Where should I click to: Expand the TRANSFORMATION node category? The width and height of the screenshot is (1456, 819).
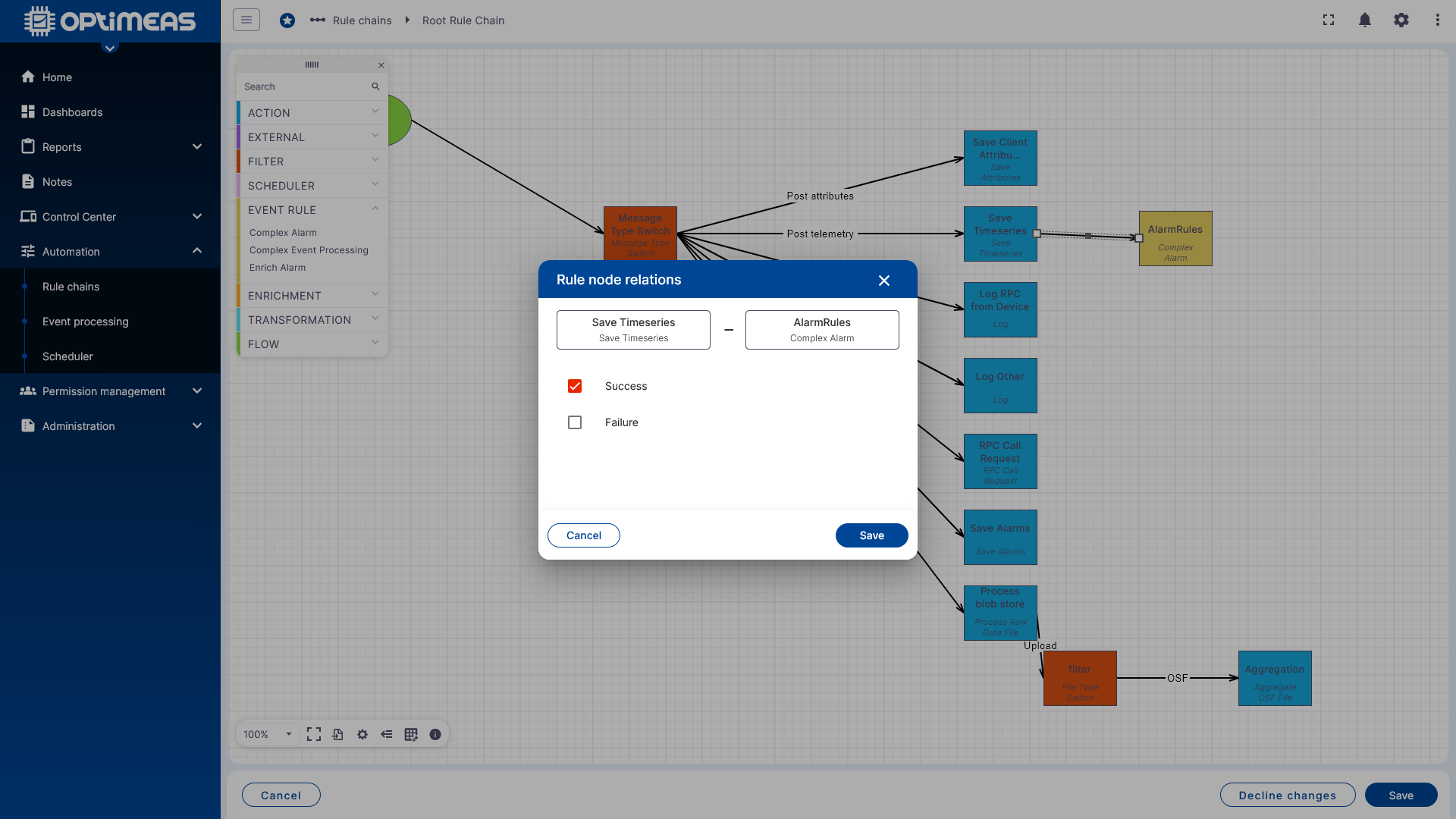coord(312,319)
